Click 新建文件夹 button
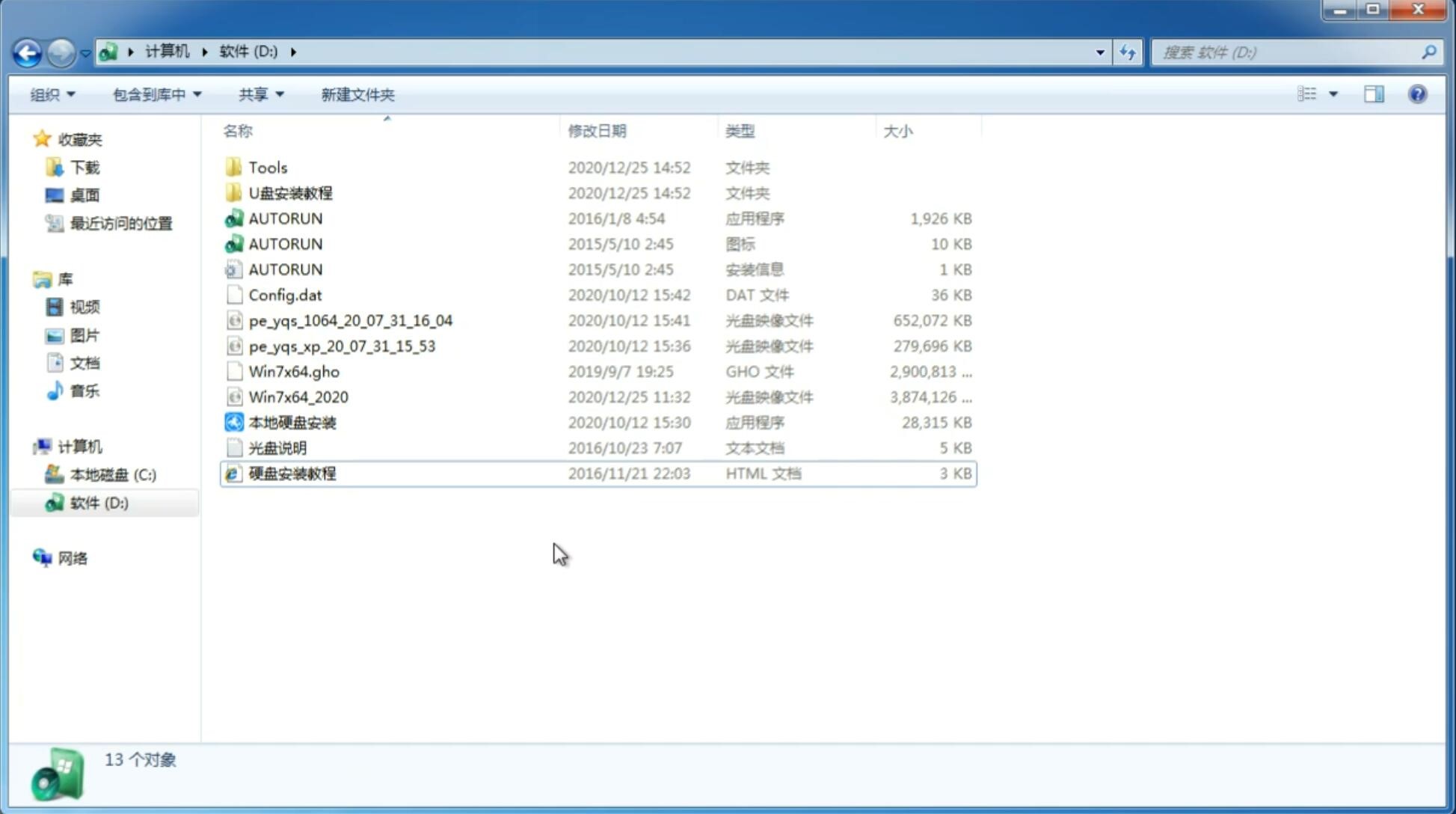The width and height of the screenshot is (1456, 814). click(357, 94)
